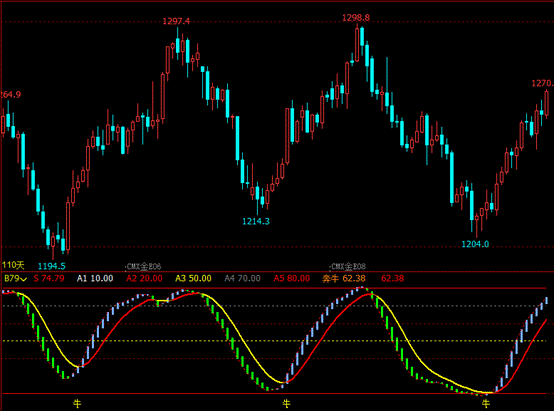Click the 牛 signal under the 1194.5 low
554x411 pixels.
(77, 403)
